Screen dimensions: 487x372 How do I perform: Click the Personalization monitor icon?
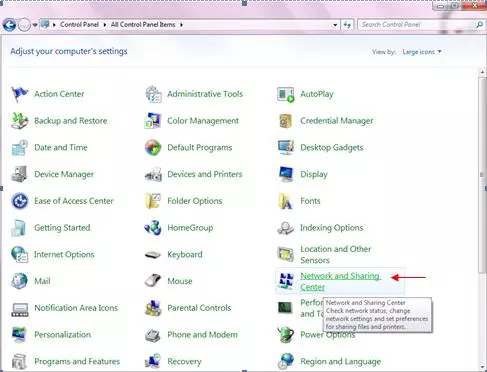tap(19, 334)
